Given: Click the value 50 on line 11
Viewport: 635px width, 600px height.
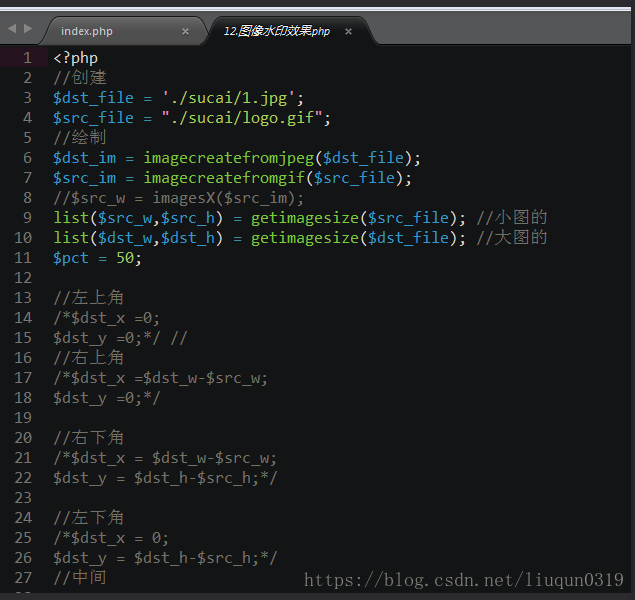Looking at the screenshot, I should (125, 258).
